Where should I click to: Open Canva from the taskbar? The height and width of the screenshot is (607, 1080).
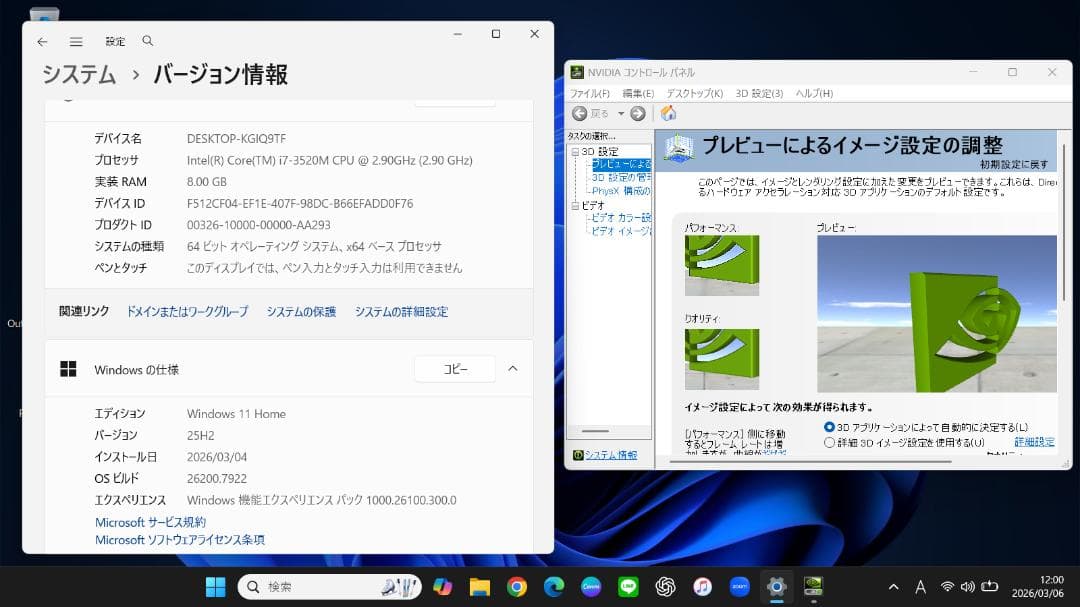591,586
